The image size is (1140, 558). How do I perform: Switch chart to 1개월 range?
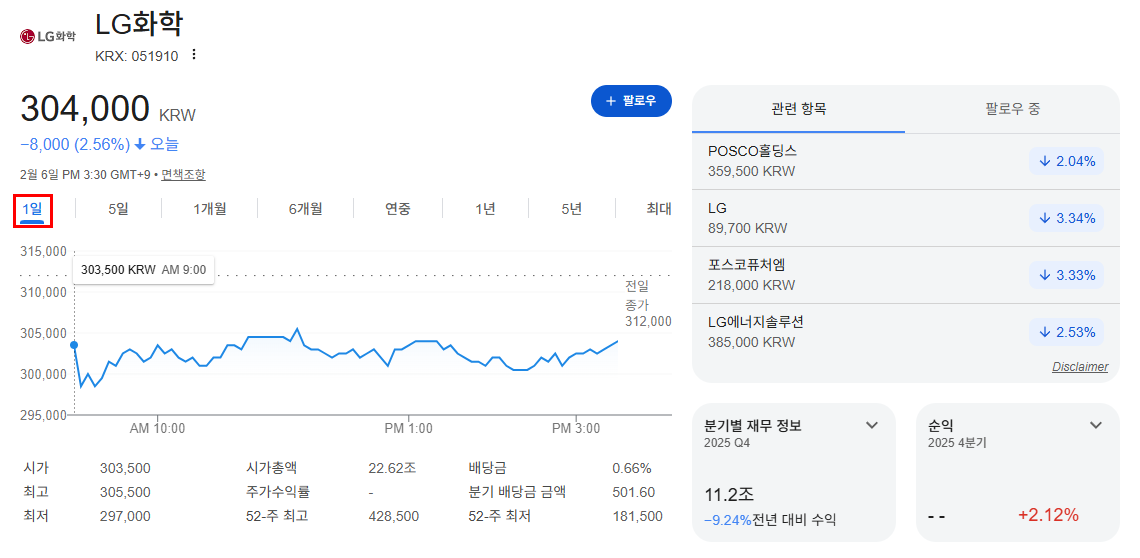pyautogui.click(x=209, y=209)
